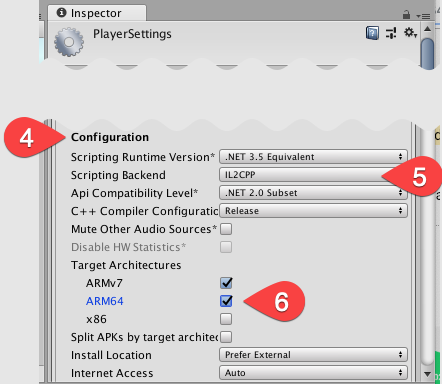Click the x86 label text

96,319
